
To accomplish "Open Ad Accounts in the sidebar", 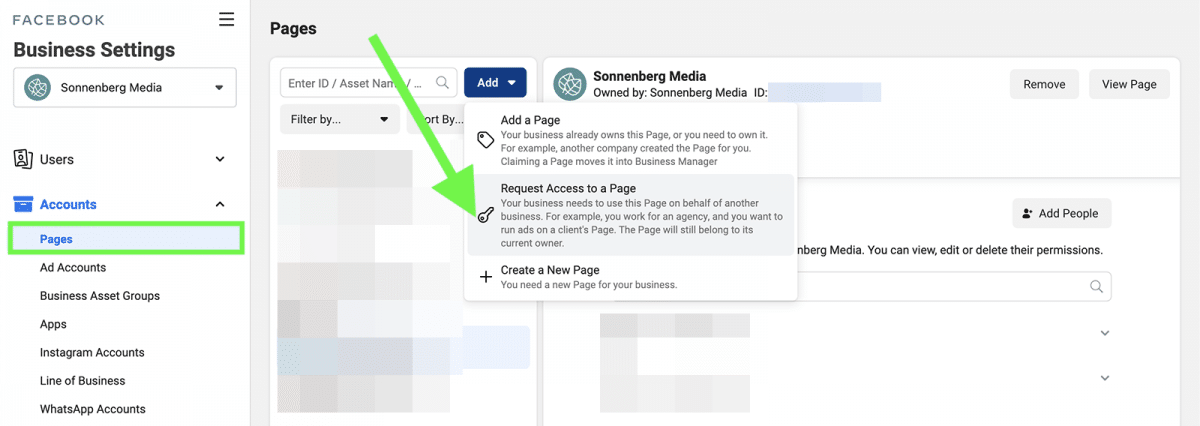I will pyautogui.click(x=73, y=267).
